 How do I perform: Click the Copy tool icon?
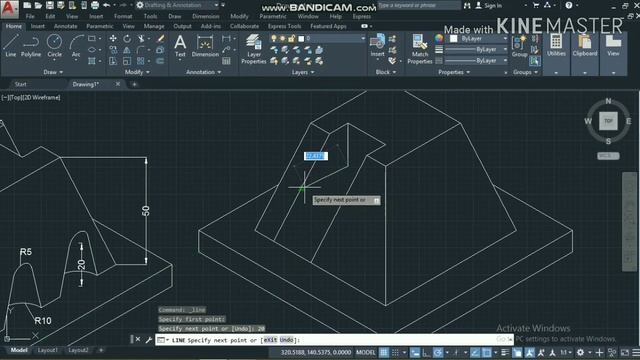113,50
